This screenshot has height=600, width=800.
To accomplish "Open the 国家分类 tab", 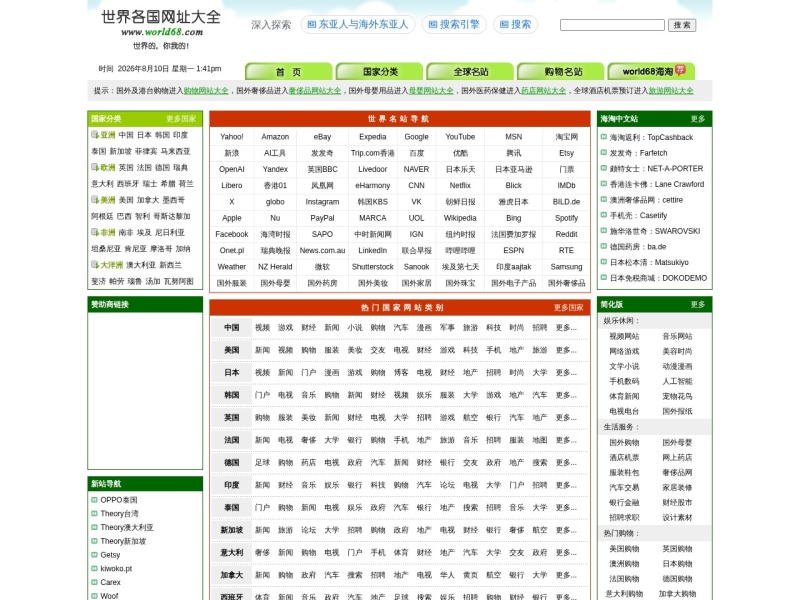I will click(x=380, y=71).
